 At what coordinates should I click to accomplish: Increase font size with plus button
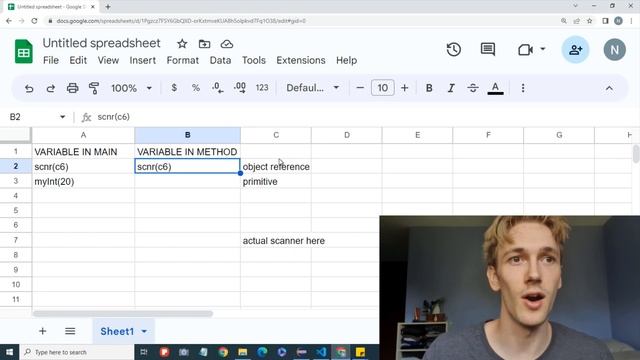pyautogui.click(x=404, y=88)
